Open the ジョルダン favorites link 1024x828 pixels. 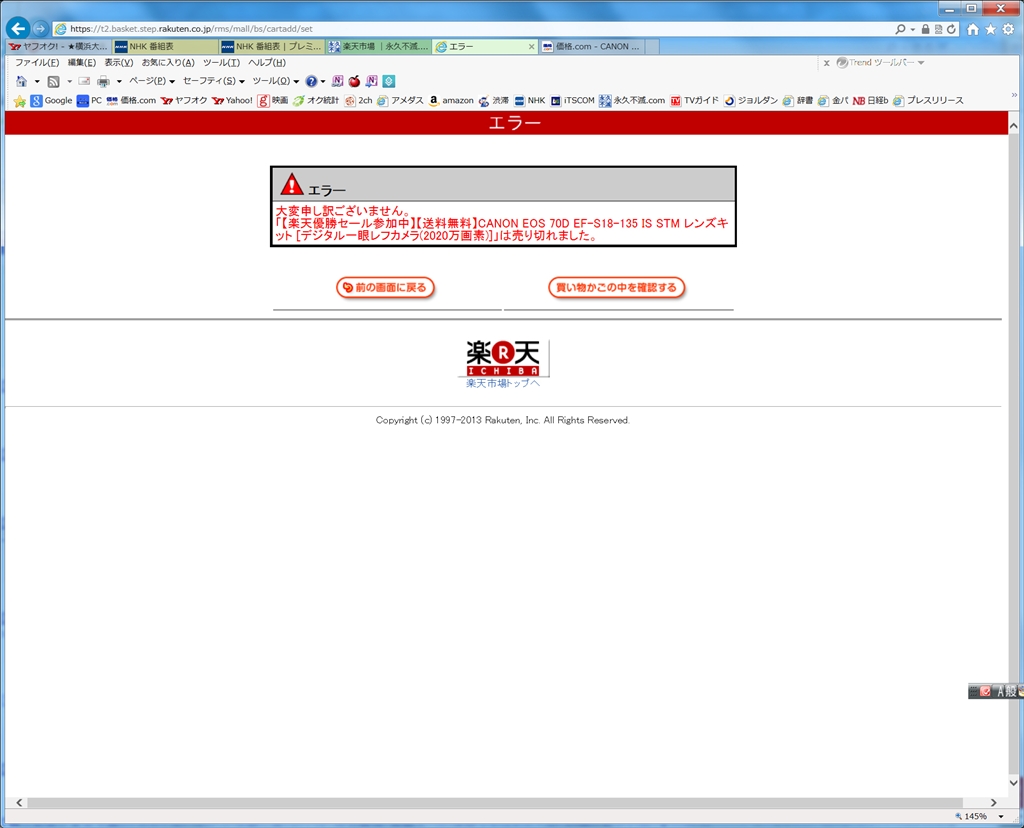point(751,101)
